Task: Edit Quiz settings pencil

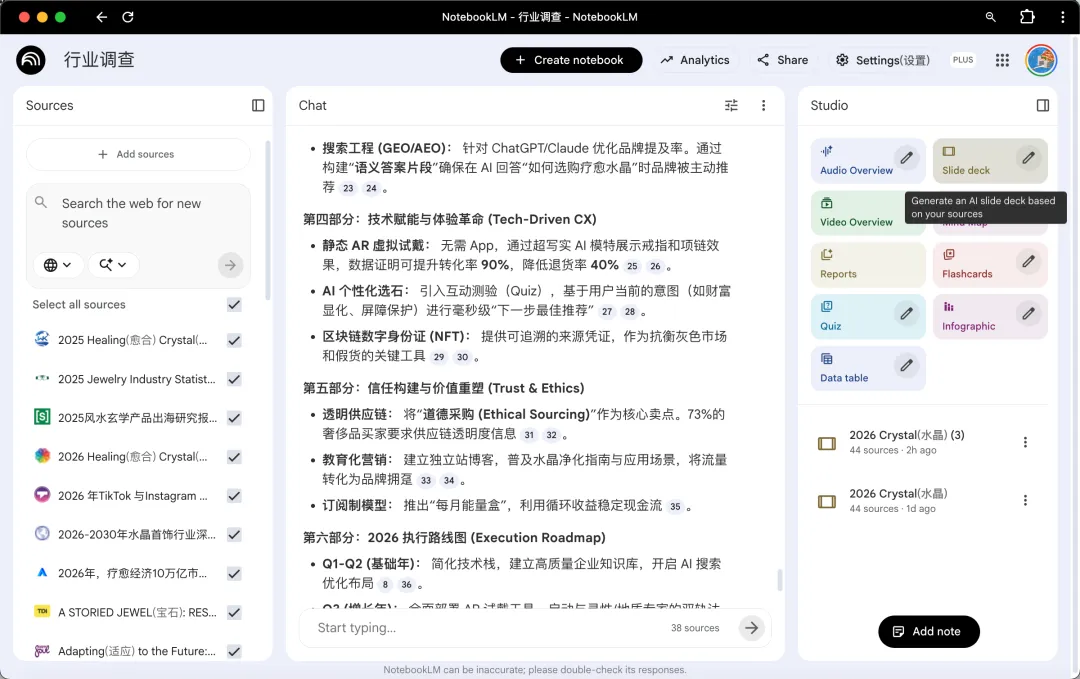Action: pyautogui.click(x=906, y=314)
